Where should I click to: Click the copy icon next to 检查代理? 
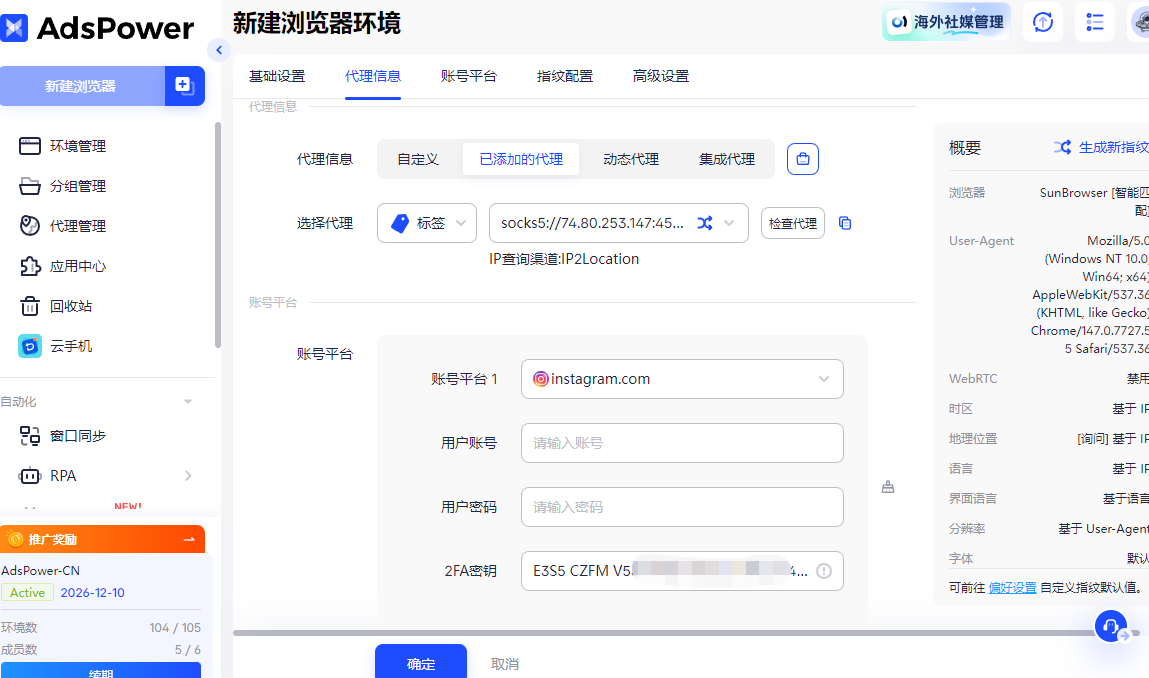845,223
